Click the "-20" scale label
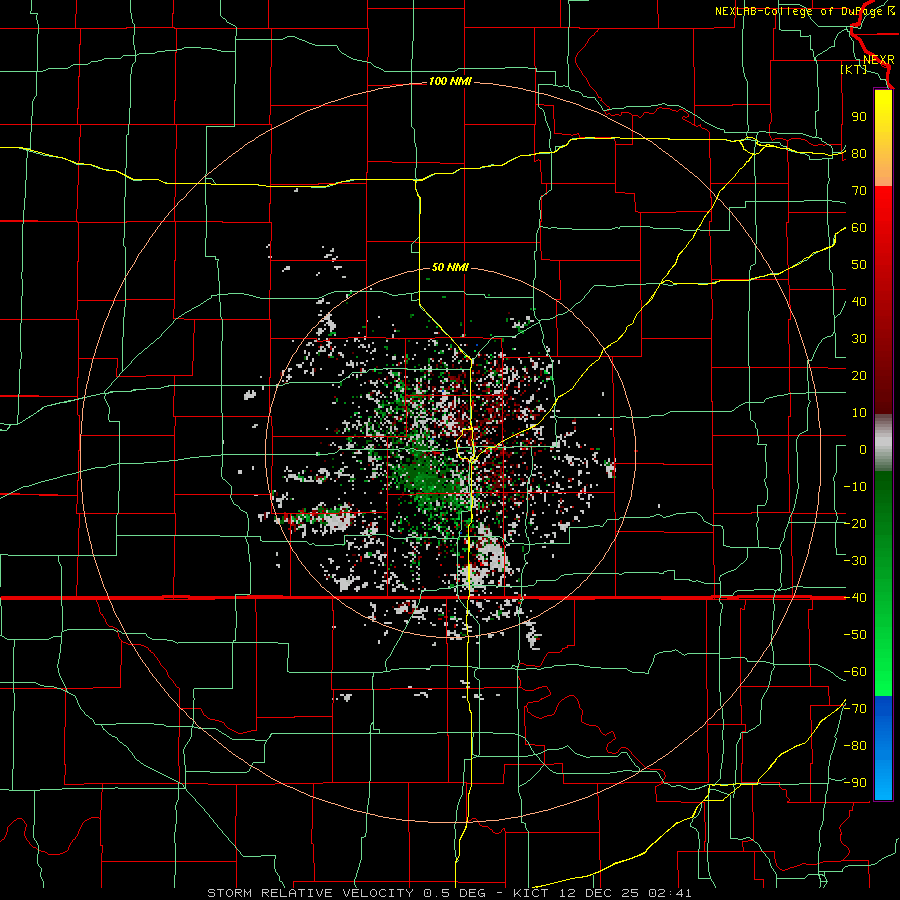The width and height of the screenshot is (900, 900). [855, 524]
